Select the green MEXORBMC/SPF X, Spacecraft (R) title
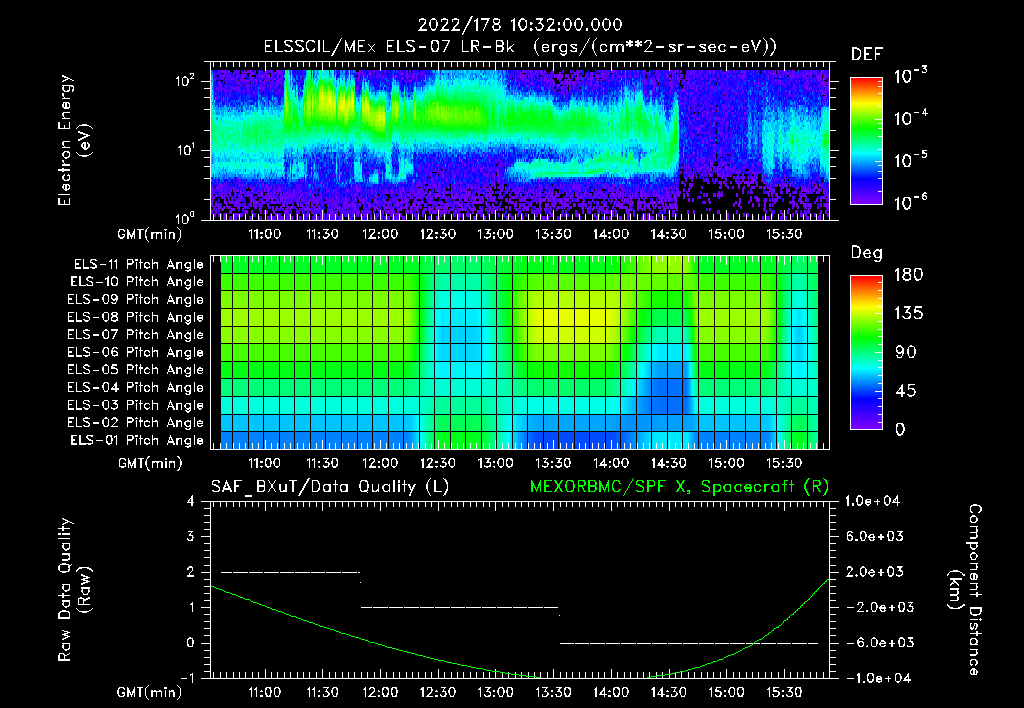The image size is (1024, 708). pos(679,487)
